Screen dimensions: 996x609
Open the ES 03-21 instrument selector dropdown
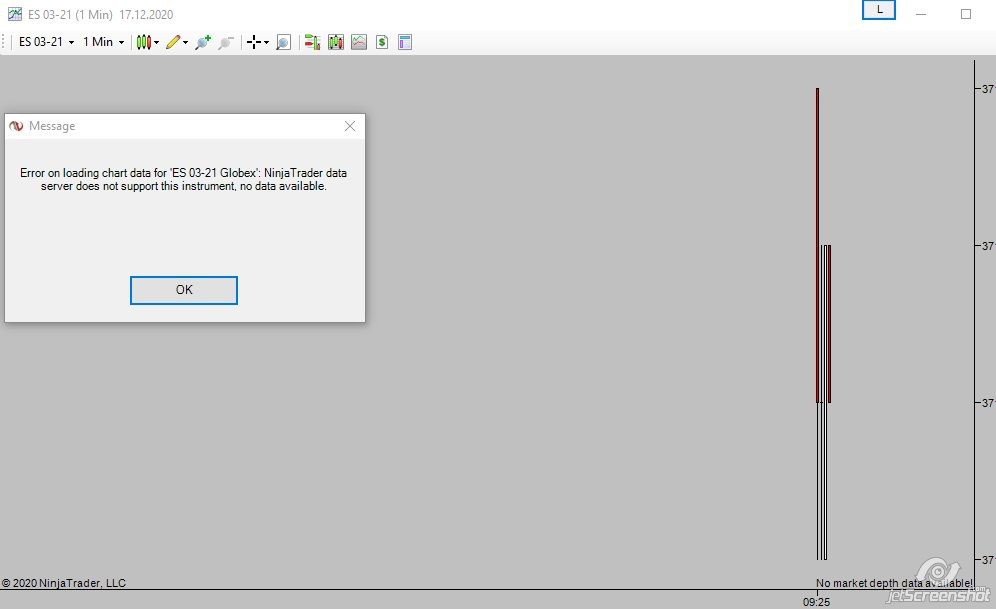pyautogui.click(x=46, y=42)
